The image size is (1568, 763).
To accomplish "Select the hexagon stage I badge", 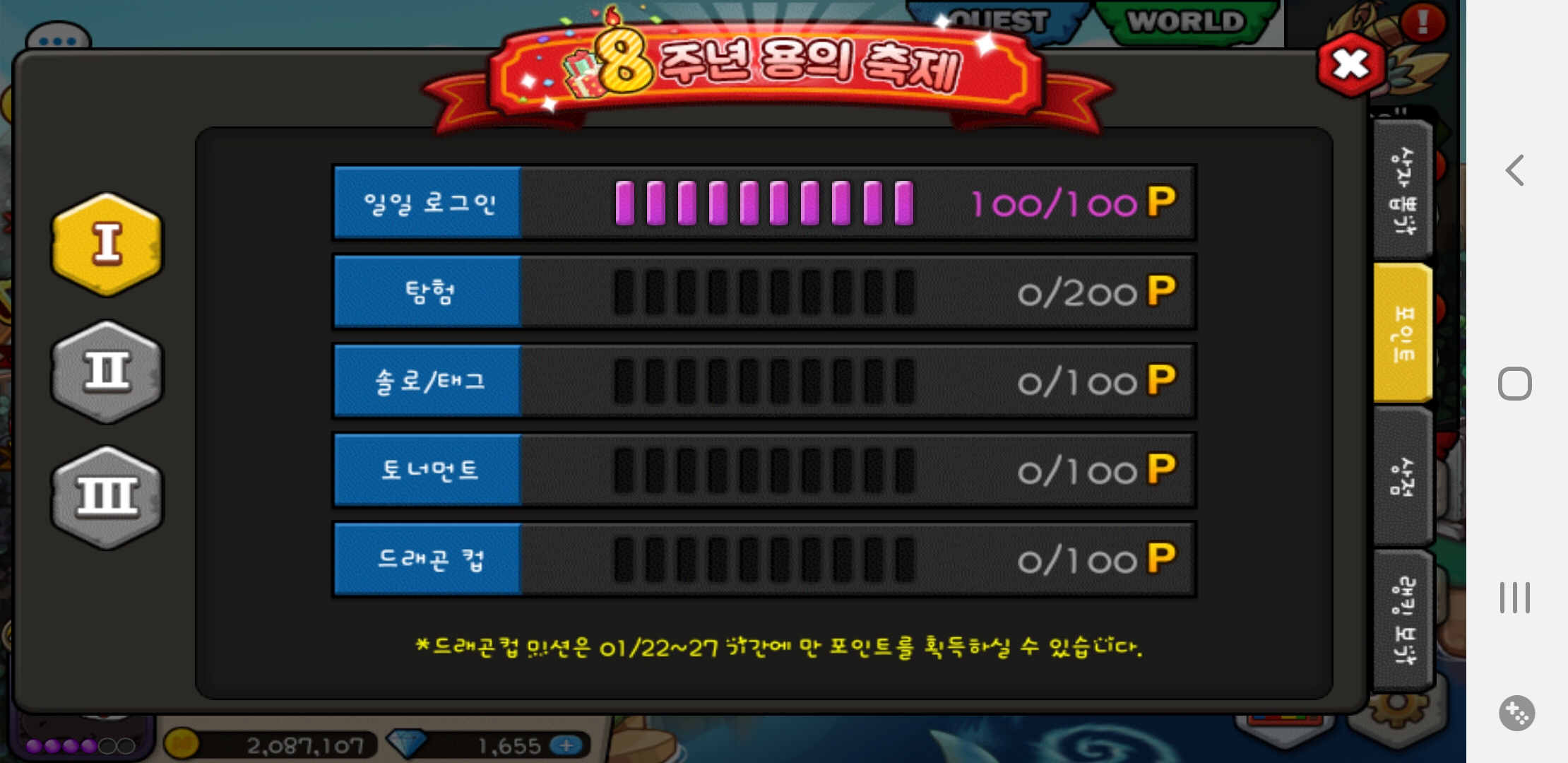I will pyautogui.click(x=107, y=244).
